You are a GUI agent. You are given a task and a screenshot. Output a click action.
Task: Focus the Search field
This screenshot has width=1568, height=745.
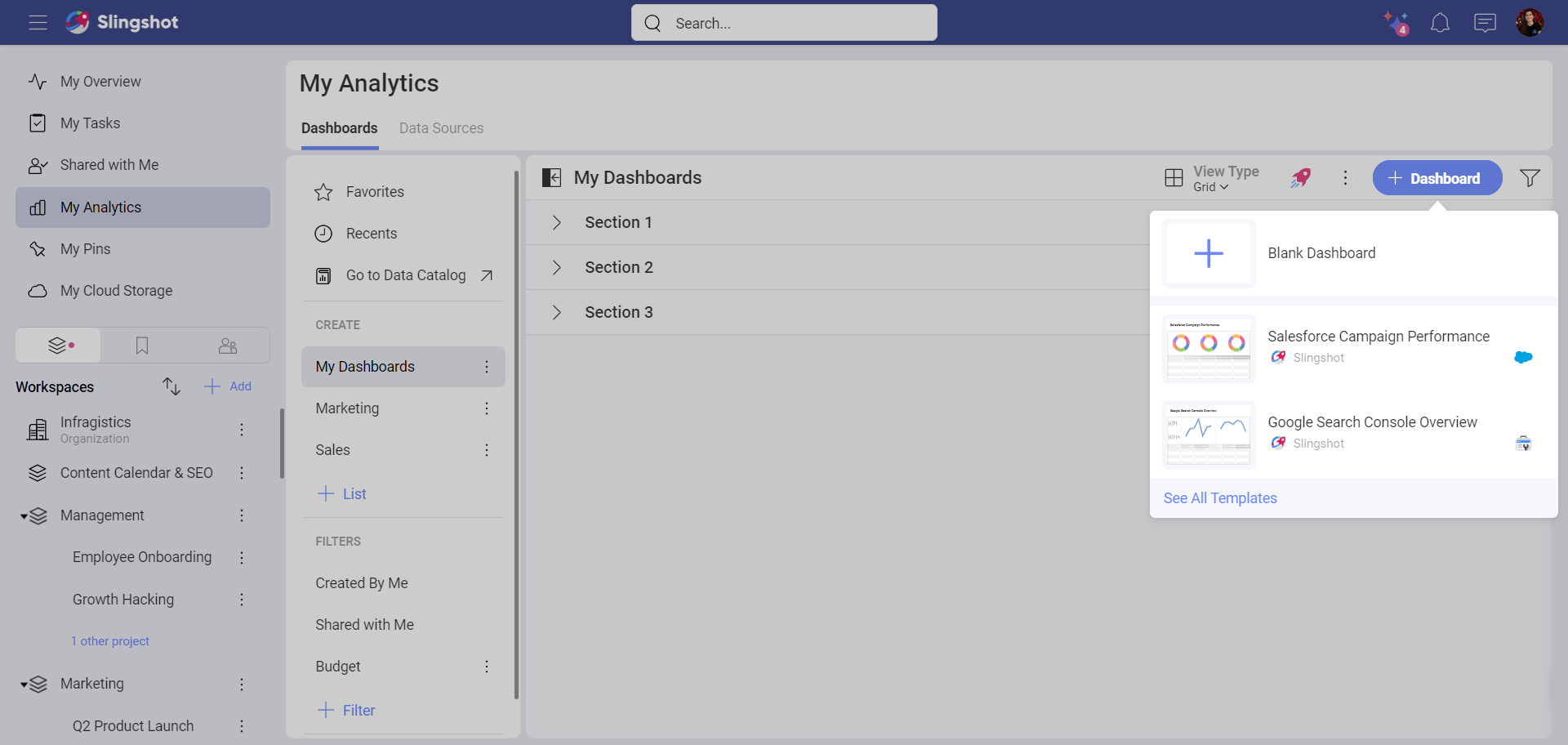click(x=784, y=23)
